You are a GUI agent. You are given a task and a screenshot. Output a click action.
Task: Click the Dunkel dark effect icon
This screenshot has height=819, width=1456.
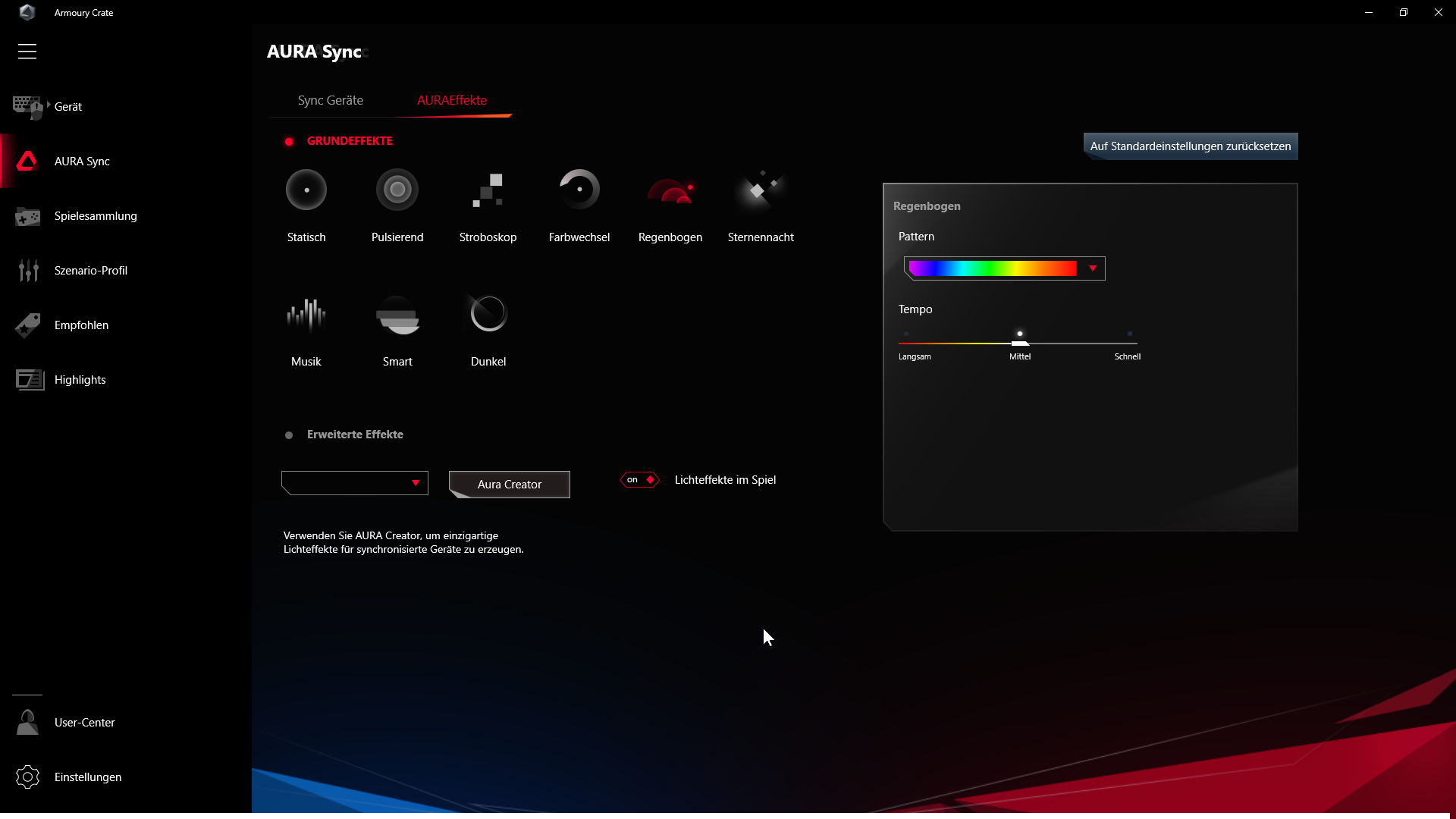click(x=488, y=314)
